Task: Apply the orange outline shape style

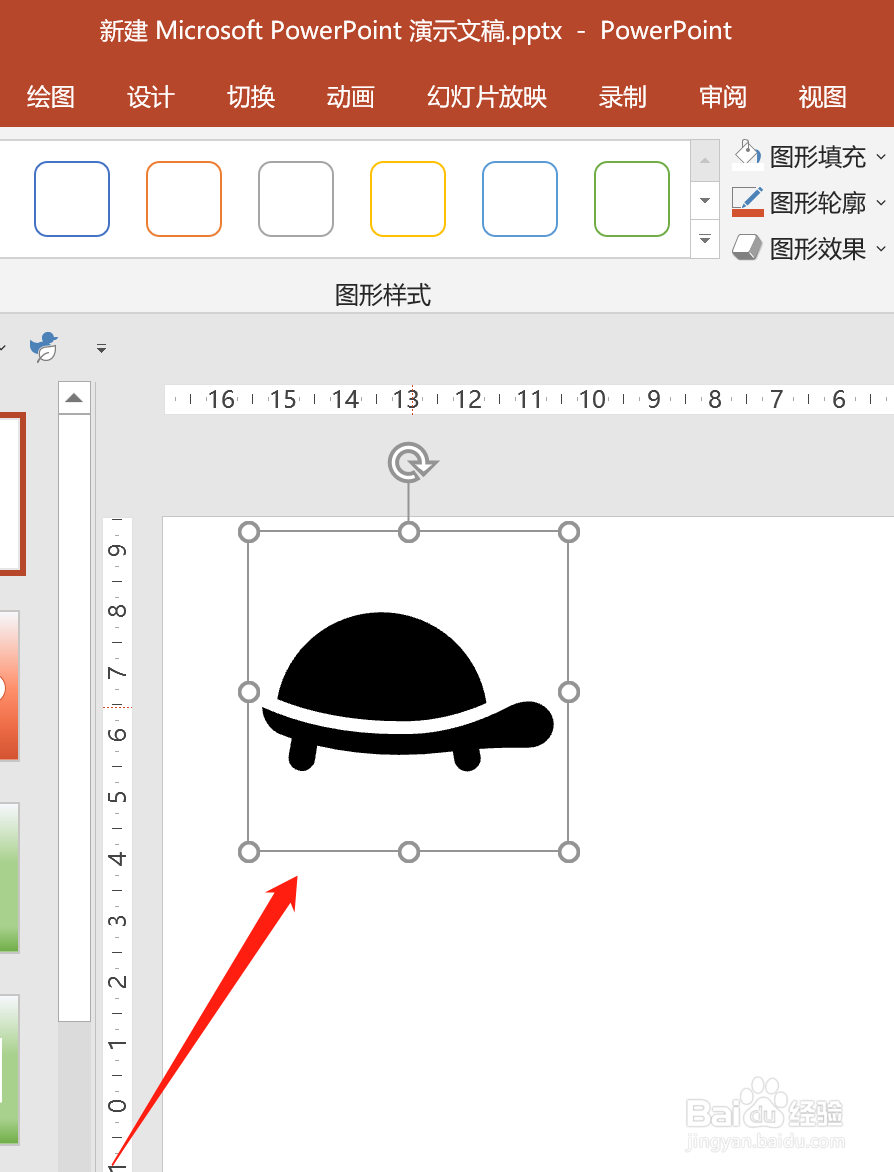Action: coord(184,199)
